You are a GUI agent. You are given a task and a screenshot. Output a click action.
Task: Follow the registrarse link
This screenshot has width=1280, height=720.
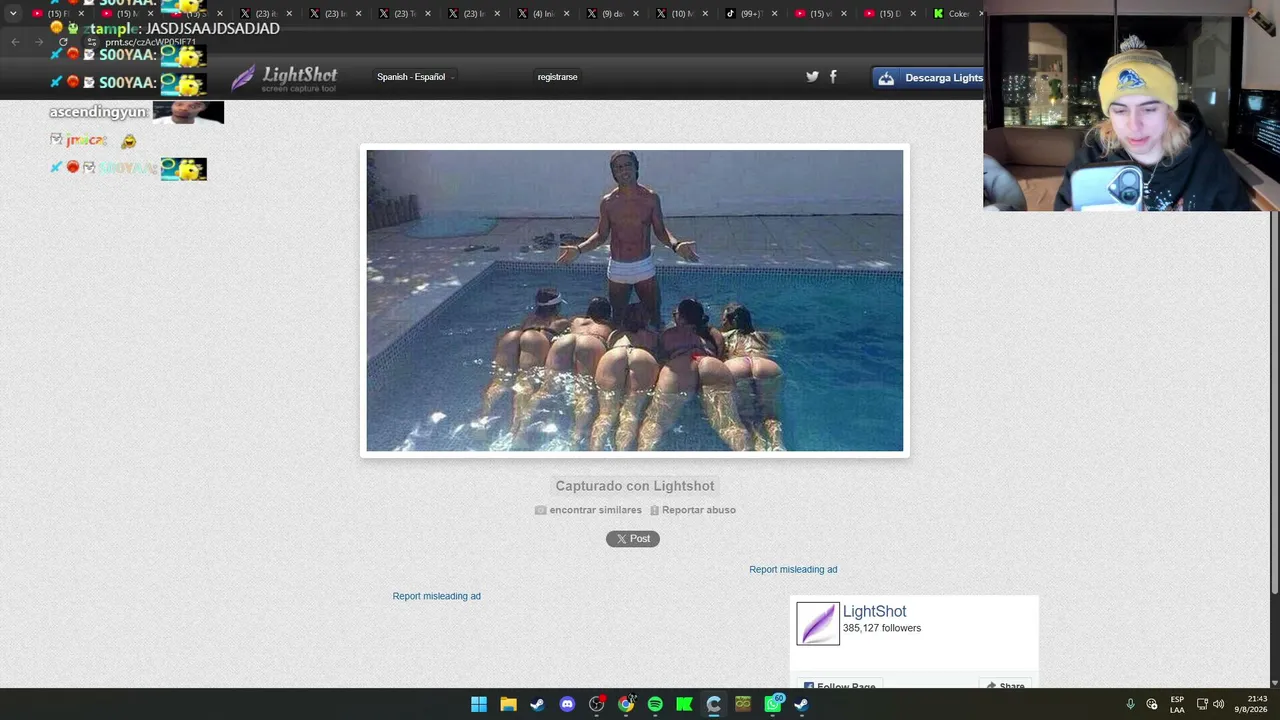tap(557, 77)
